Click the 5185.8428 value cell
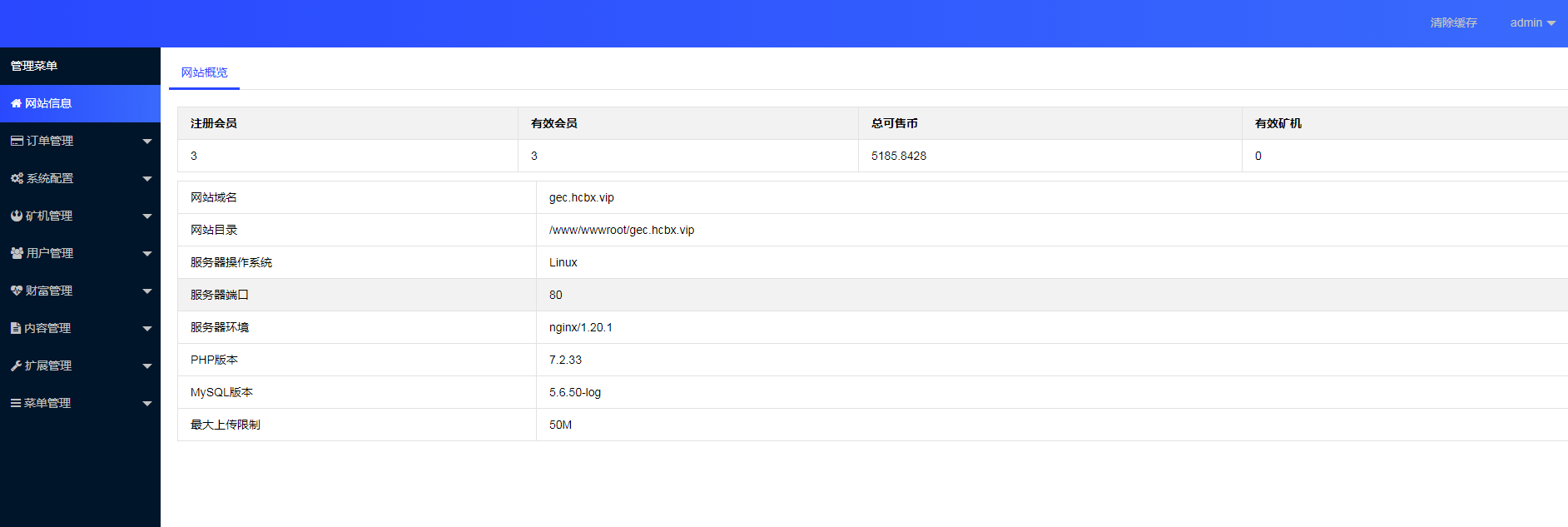 click(x=1050, y=156)
